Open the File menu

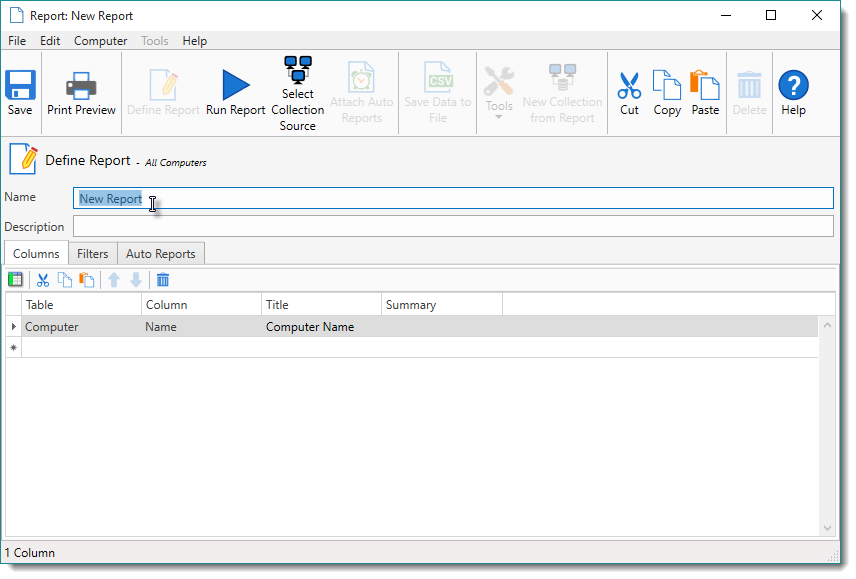click(x=17, y=41)
